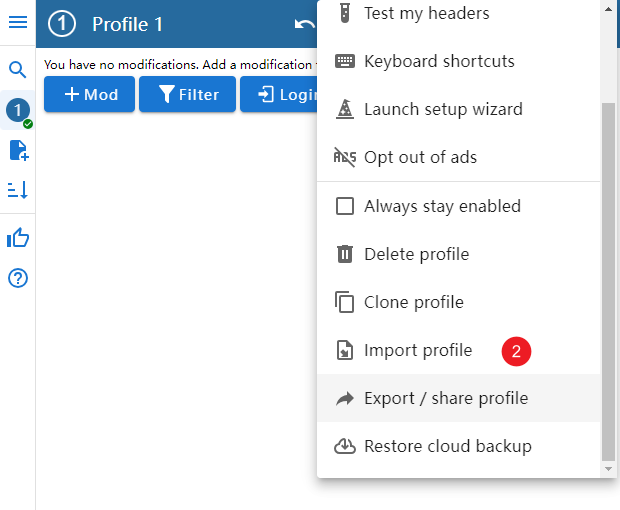
Task: Select the Profile 1 badge in the sidebar
Action: [x=18, y=110]
